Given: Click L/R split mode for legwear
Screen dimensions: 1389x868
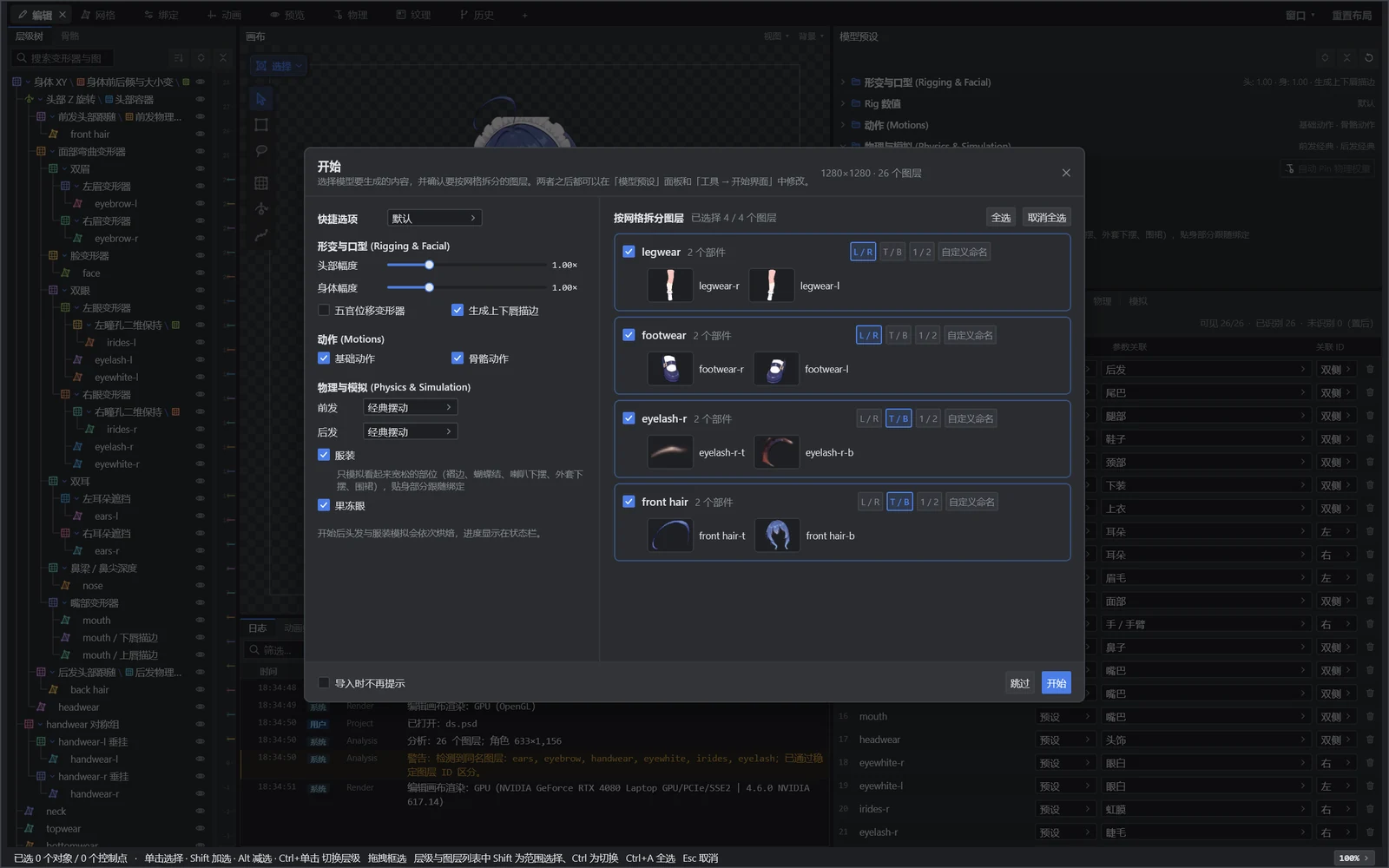Looking at the screenshot, I should tap(863, 252).
